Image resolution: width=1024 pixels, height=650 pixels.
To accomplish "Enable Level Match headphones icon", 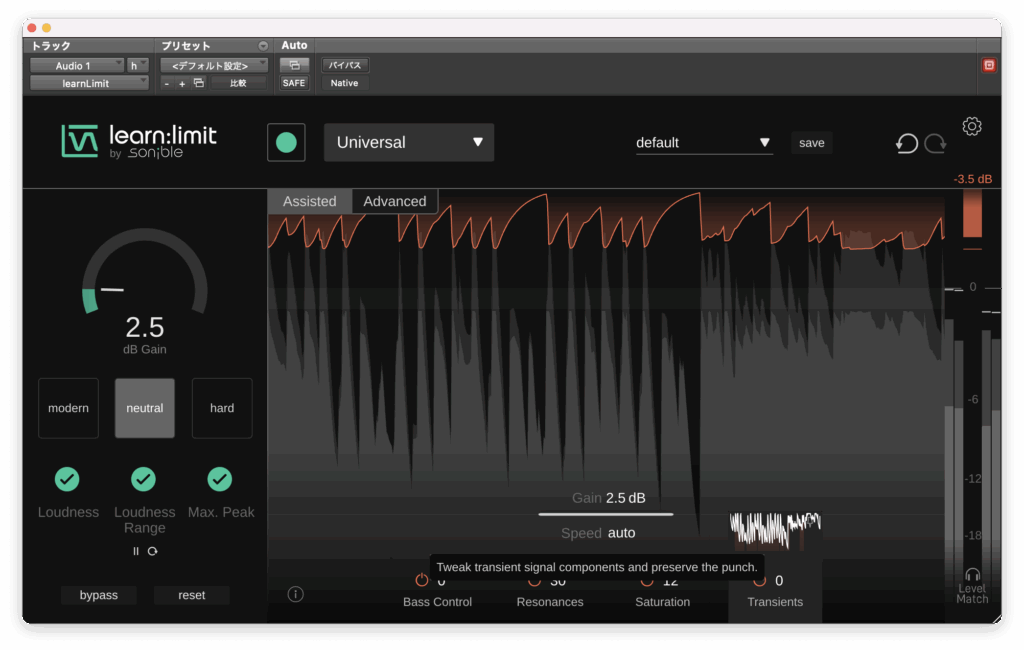I will pos(972,575).
